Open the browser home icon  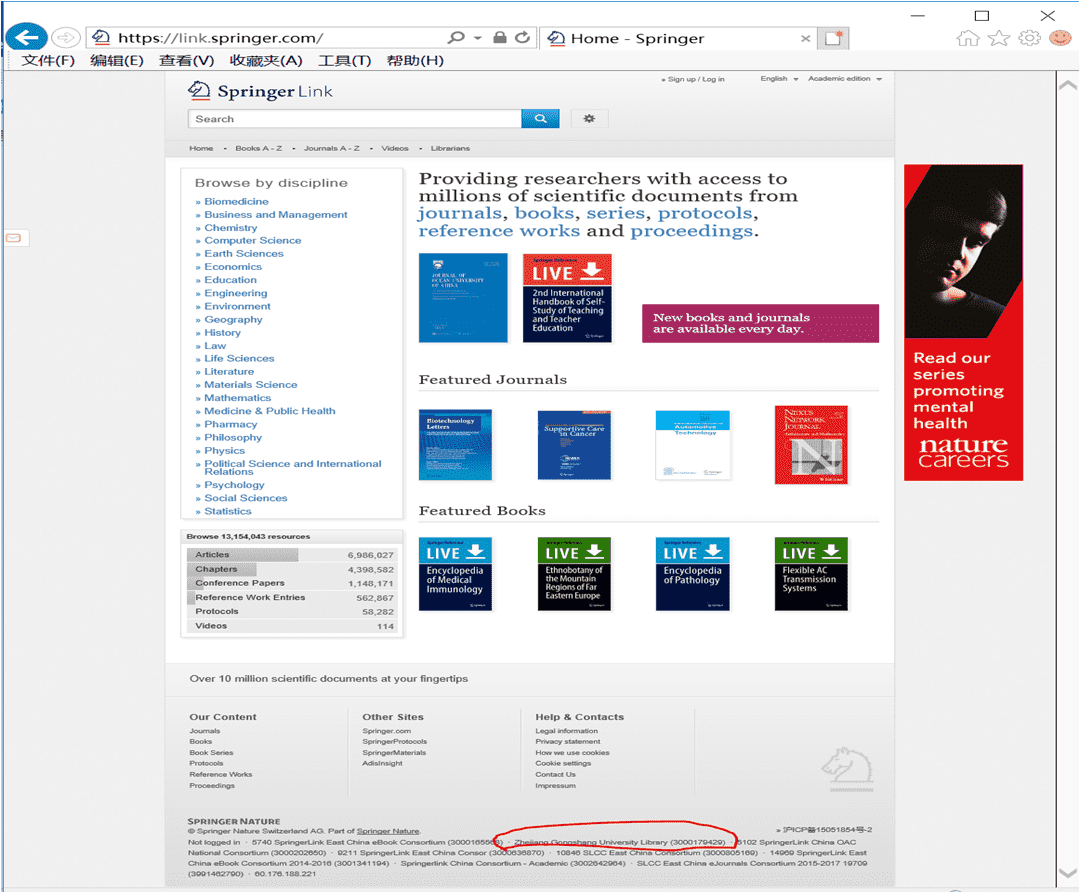coord(967,38)
